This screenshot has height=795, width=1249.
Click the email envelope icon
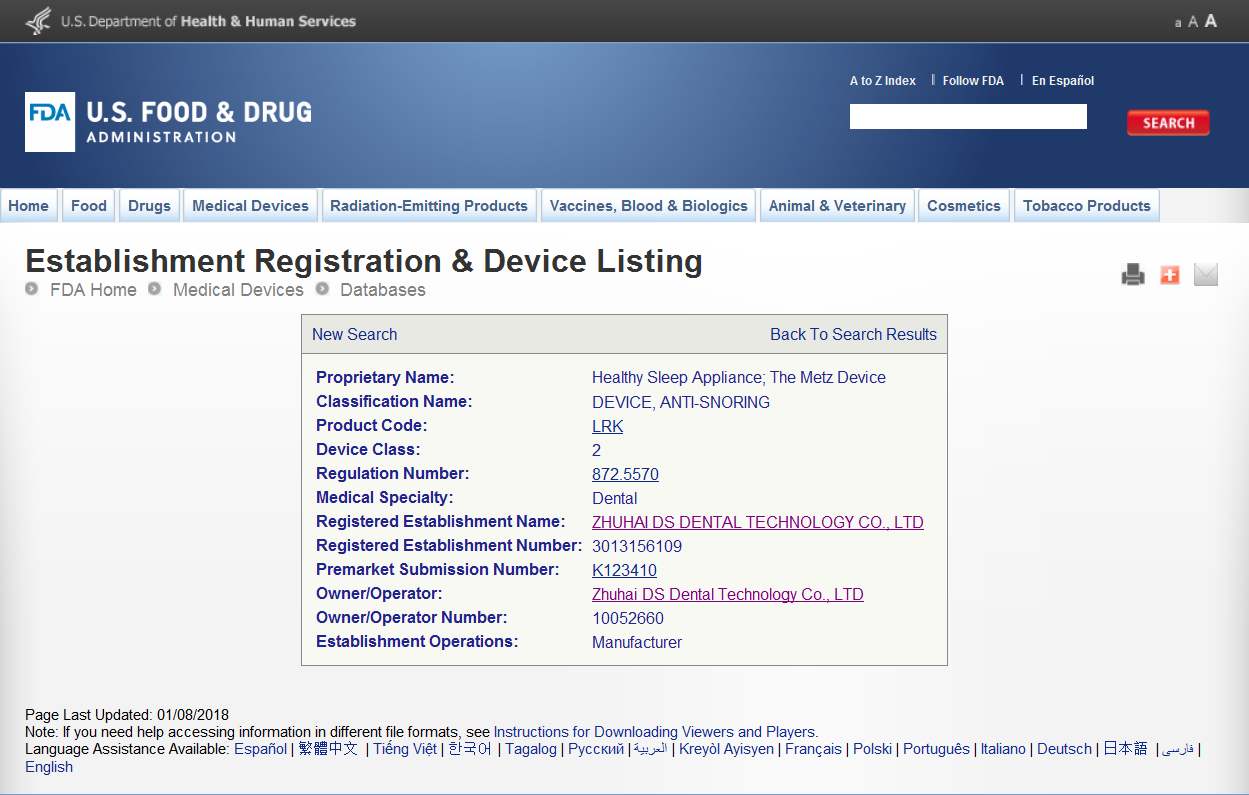click(1206, 275)
